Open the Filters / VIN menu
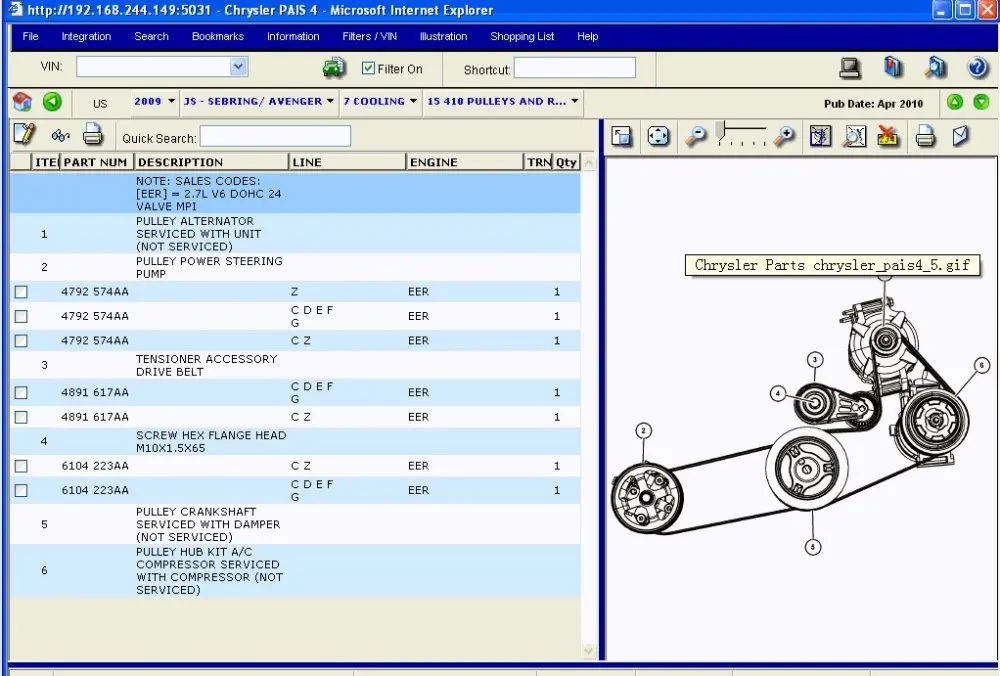This screenshot has height=676, width=1000. 369,36
